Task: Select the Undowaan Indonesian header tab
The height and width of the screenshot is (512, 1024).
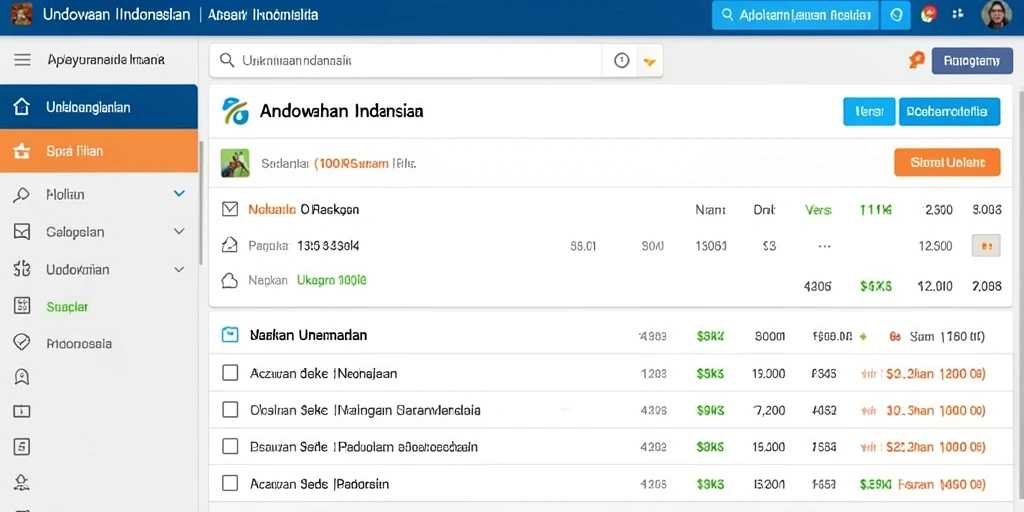Action: click(x=116, y=14)
